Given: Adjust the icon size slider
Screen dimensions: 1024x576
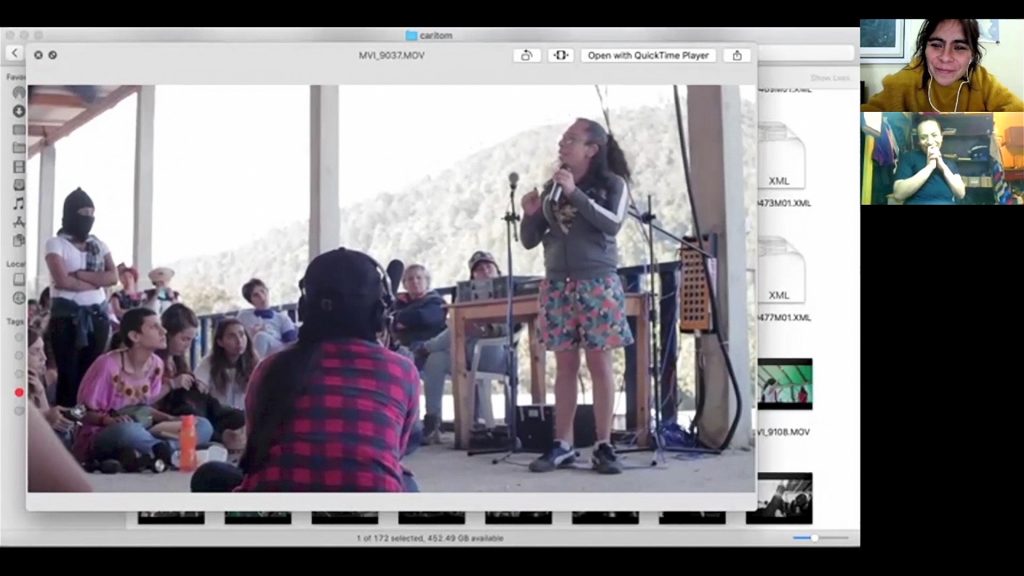Looking at the screenshot, I should (x=814, y=538).
